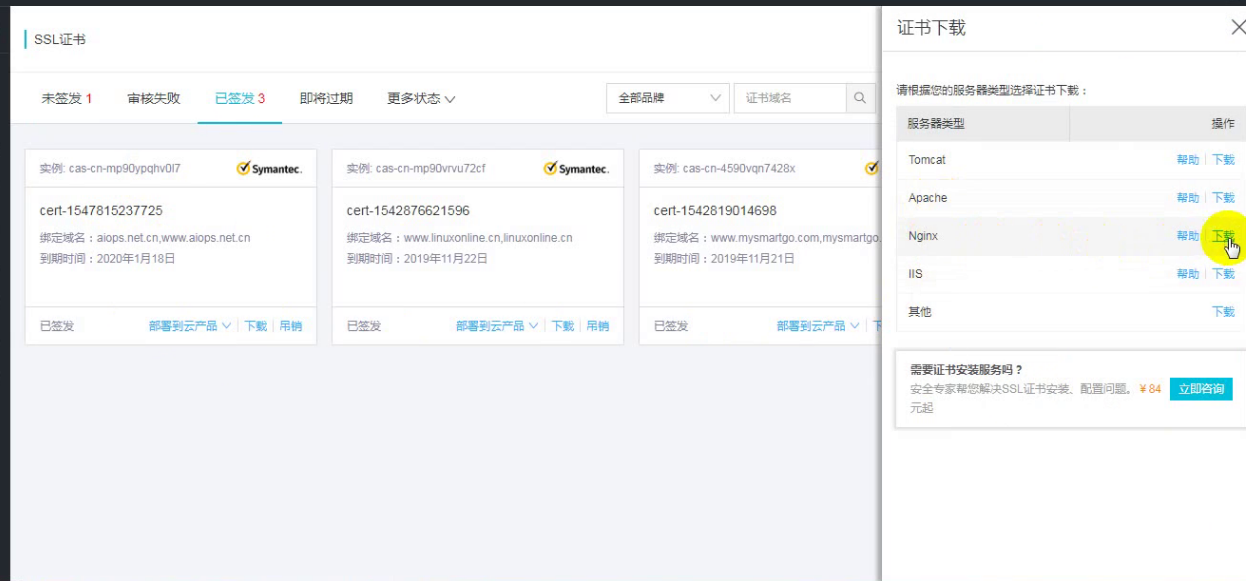Click instance ID cas-cn-4590vqn7428x
Screen dimensions: 1246x581
[x=739, y=169]
